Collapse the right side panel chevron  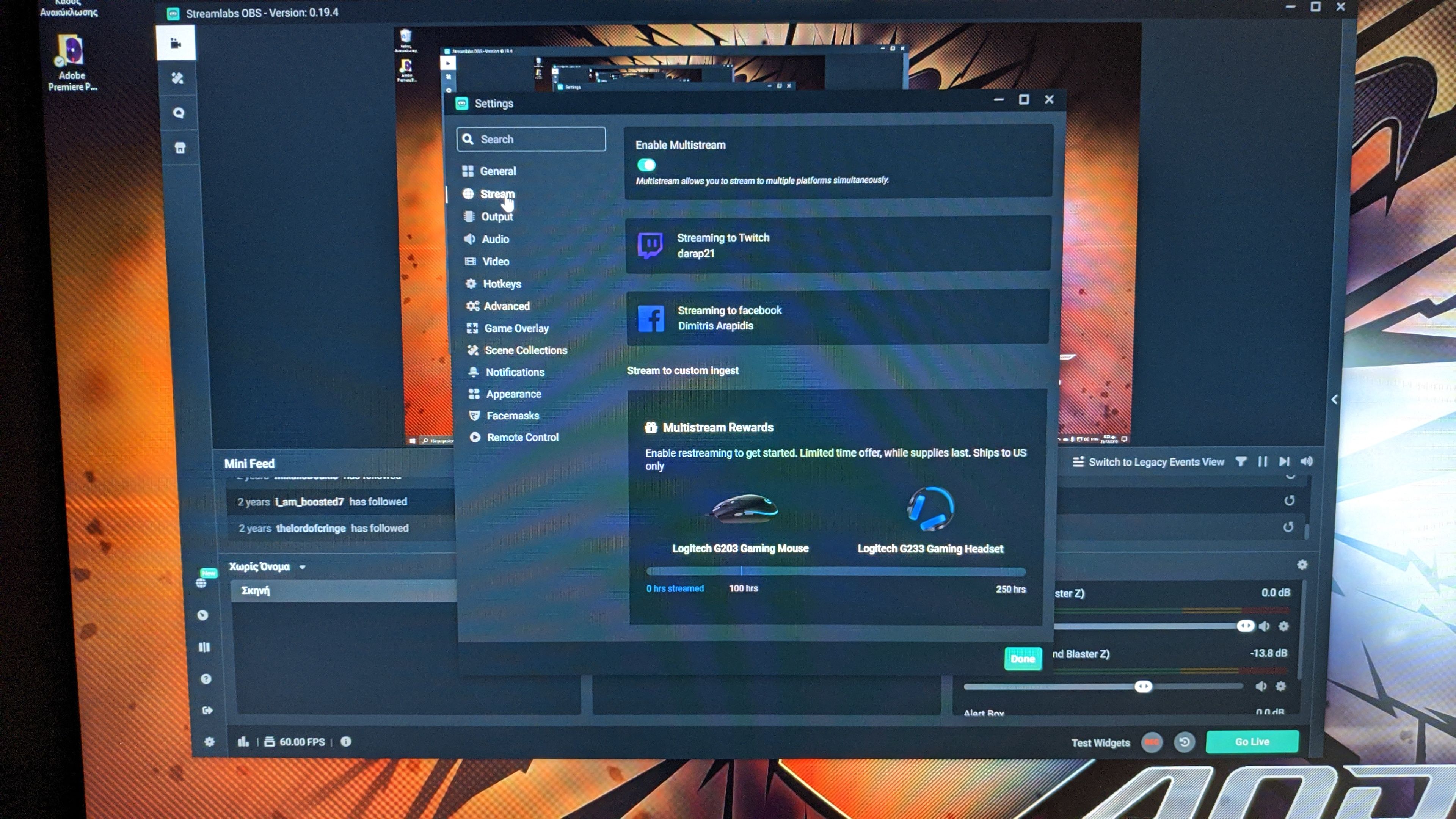(x=1335, y=400)
